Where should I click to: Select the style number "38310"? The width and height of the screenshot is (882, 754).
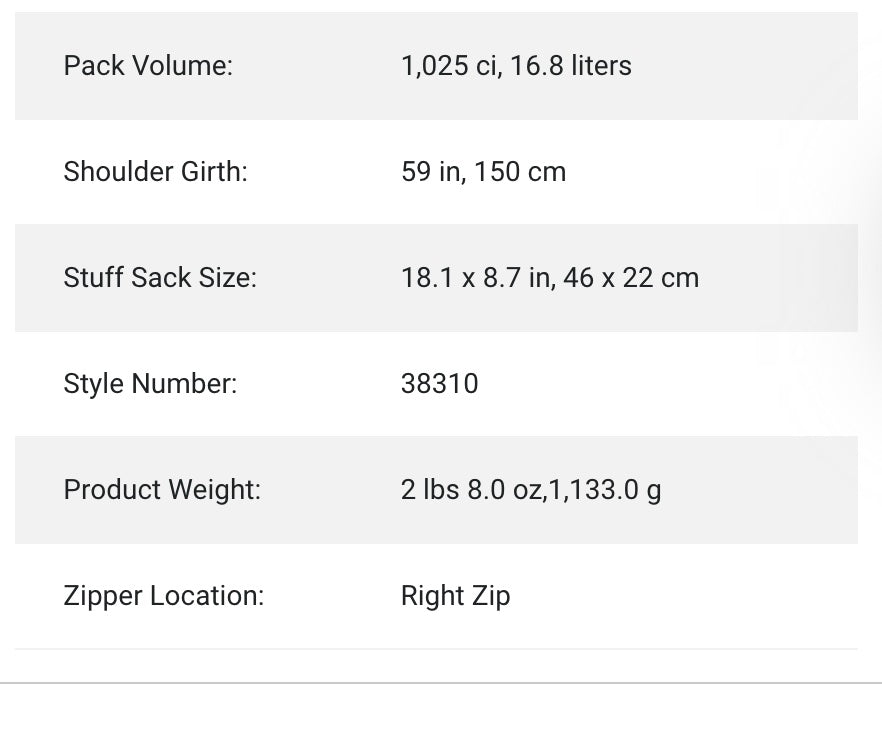[439, 384]
